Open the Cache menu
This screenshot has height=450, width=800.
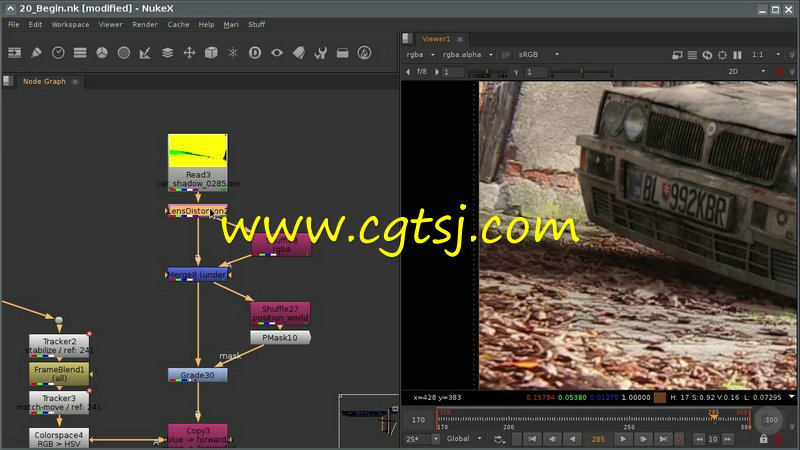(x=179, y=24)
